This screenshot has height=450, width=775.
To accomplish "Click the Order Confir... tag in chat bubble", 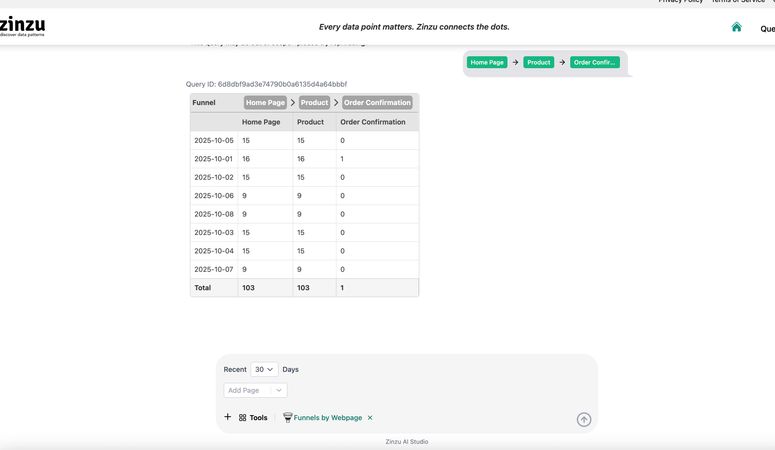I will point(595,62).
